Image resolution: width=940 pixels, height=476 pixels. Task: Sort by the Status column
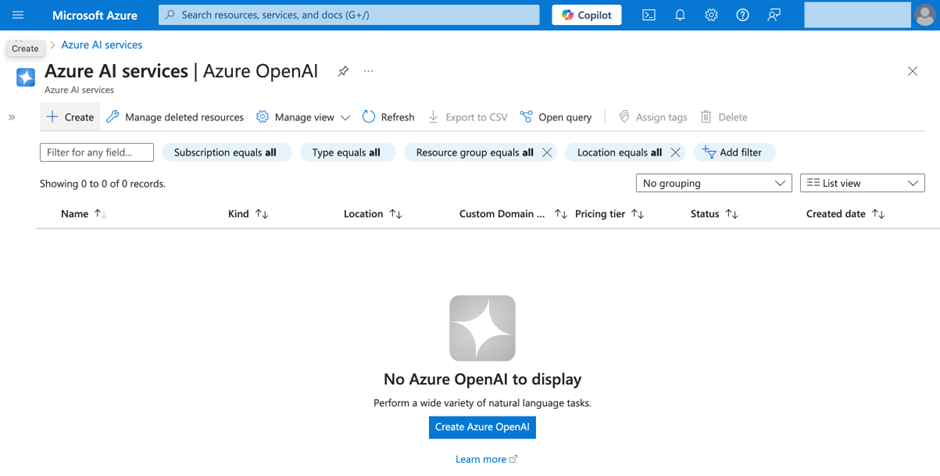click(714, 214)
